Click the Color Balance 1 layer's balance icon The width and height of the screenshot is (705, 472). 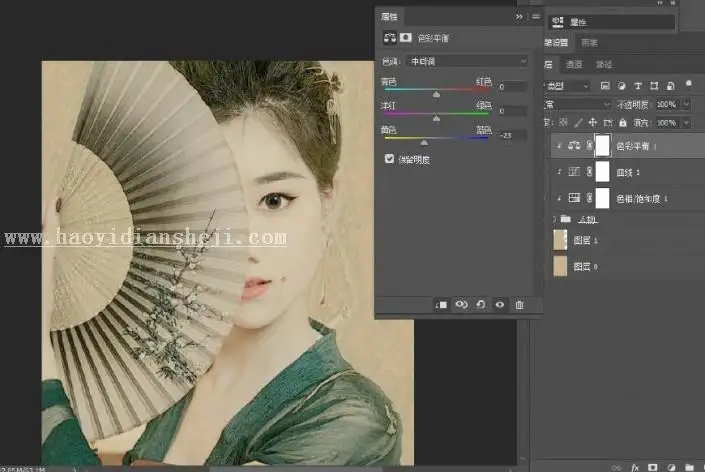pyautogui.click(x=574, y=145)
